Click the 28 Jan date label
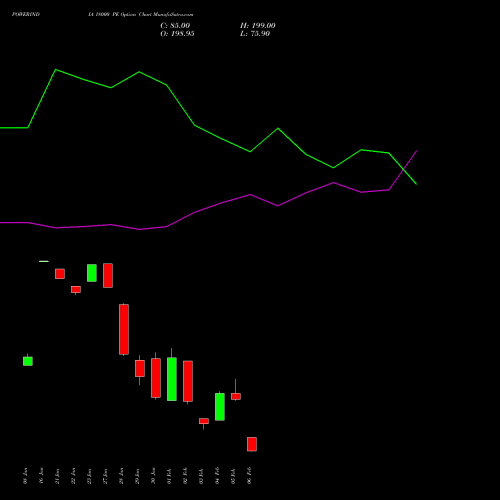This screenshot has width=500, height=500. (x=122, y=476)
